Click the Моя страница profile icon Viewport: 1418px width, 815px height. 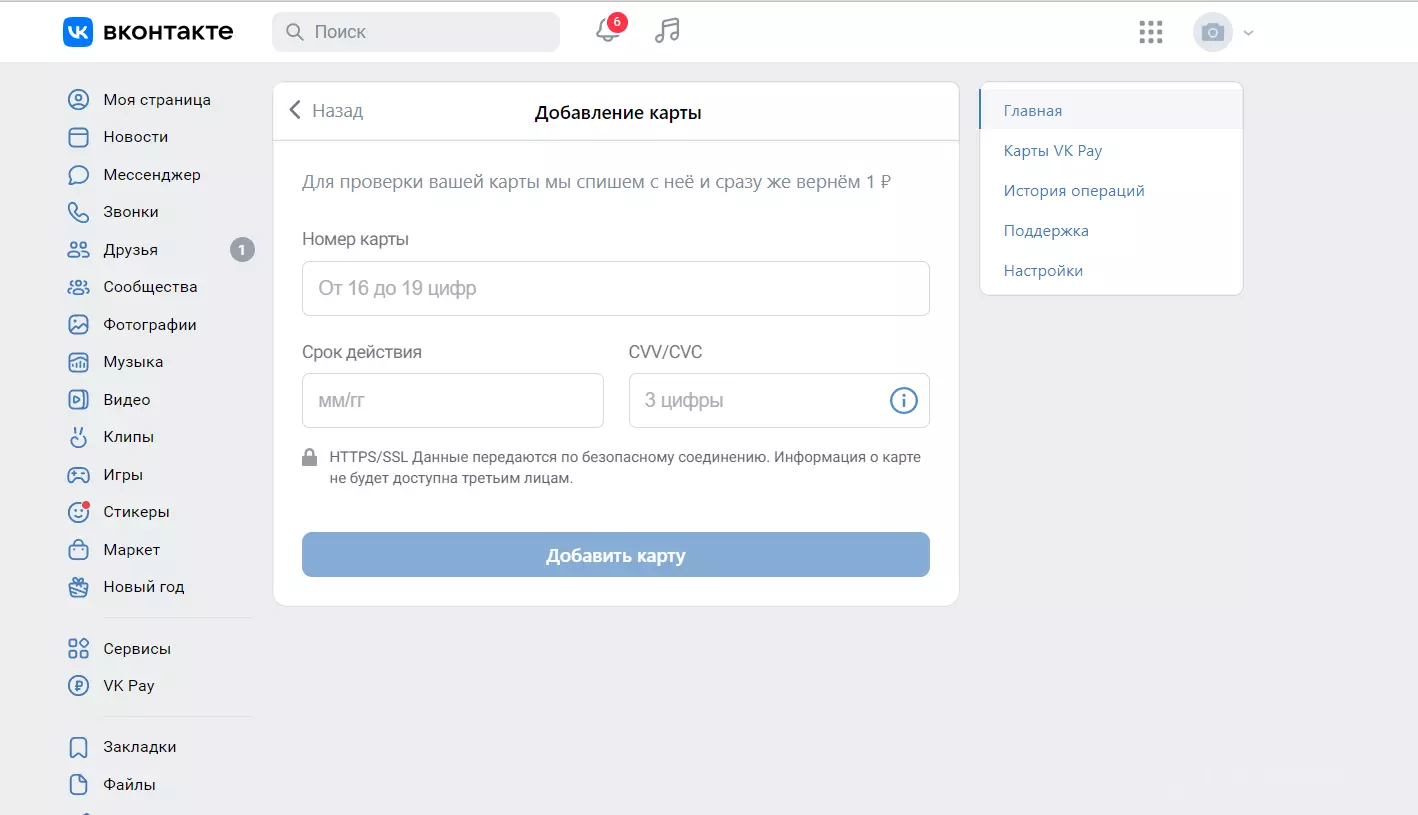78,100
